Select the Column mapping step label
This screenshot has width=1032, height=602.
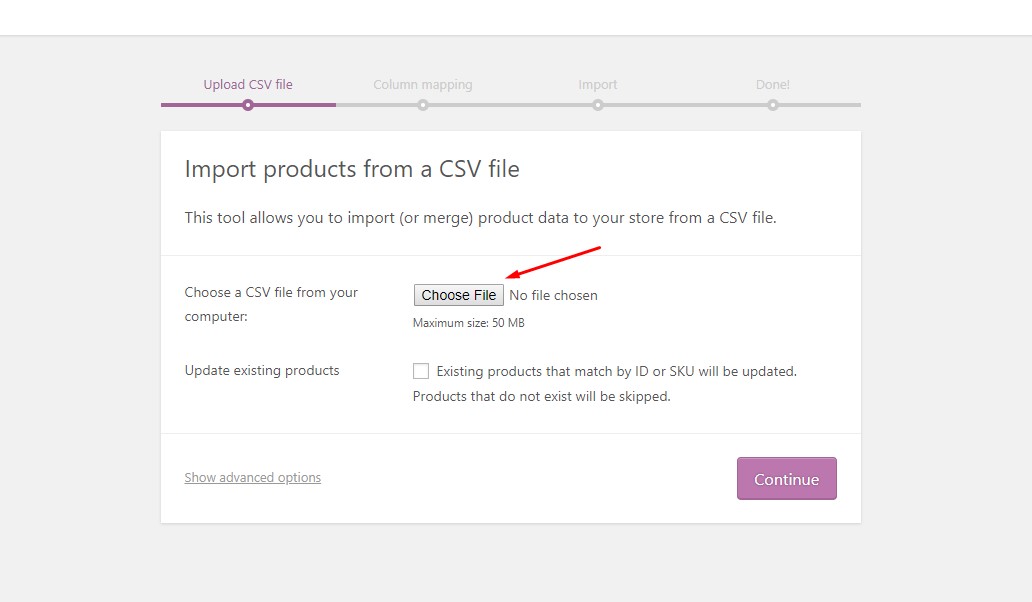(x=422, y=85)
